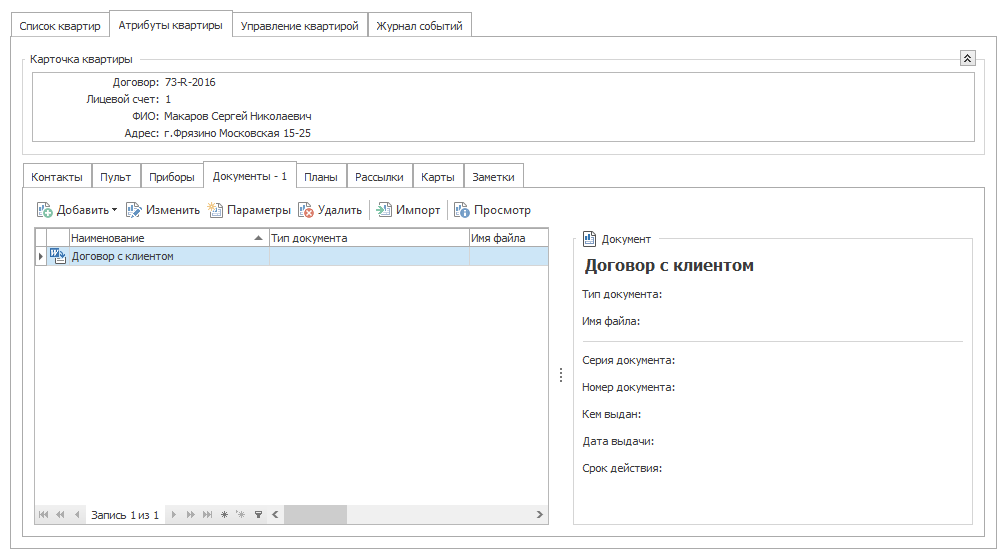Screen dimensions: 1007x559
Task: Click the row indicator arrow beside Договор
Action: (40, 256)
